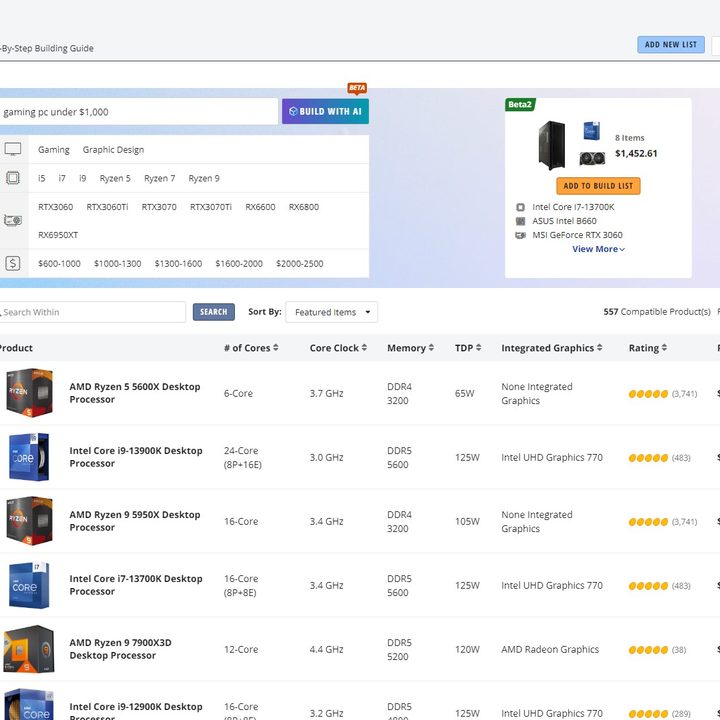Viewport: 720px width, 720px height.
Task: Click the GPU icon next to MSI GeForce RTX 3060
Action: click(x=520, y=235)
